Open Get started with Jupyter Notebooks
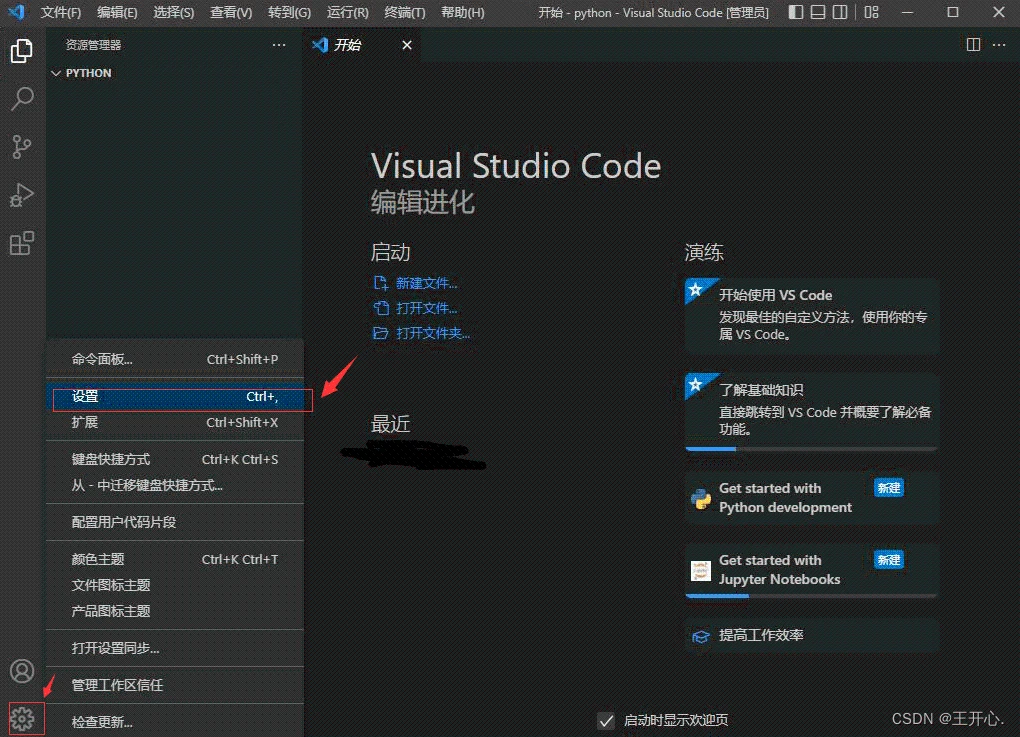This screenshot has height=737, width=1020. pyautogui.click(x=811, y=571)
